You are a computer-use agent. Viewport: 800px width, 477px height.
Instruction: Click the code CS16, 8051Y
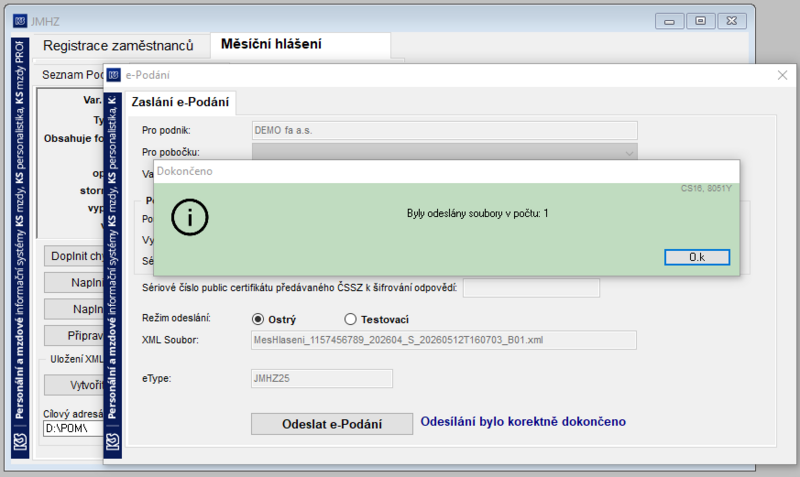pyautogui.click(x=706, y=188)
